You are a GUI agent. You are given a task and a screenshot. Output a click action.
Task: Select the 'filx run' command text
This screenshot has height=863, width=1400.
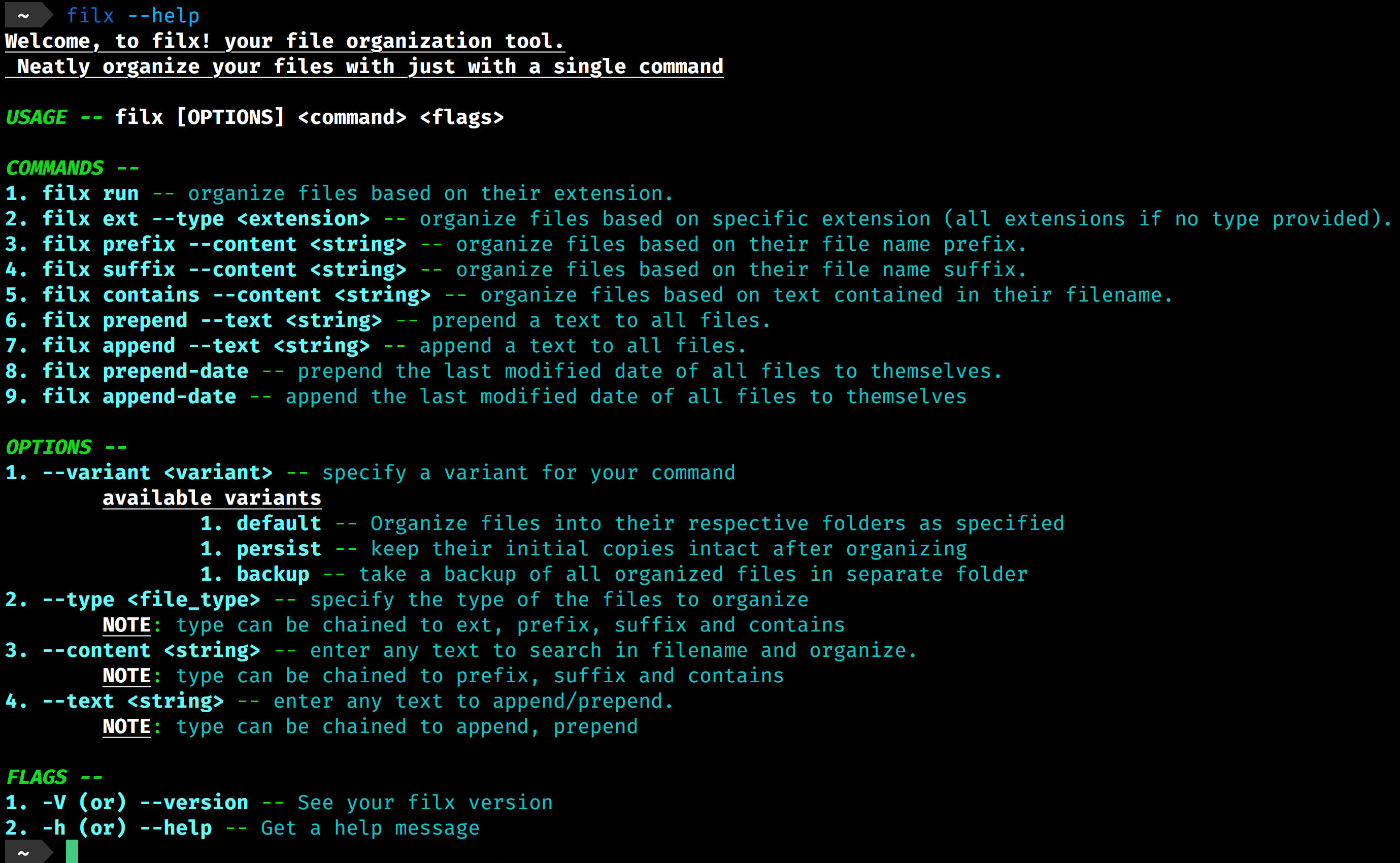click(90, 193)
